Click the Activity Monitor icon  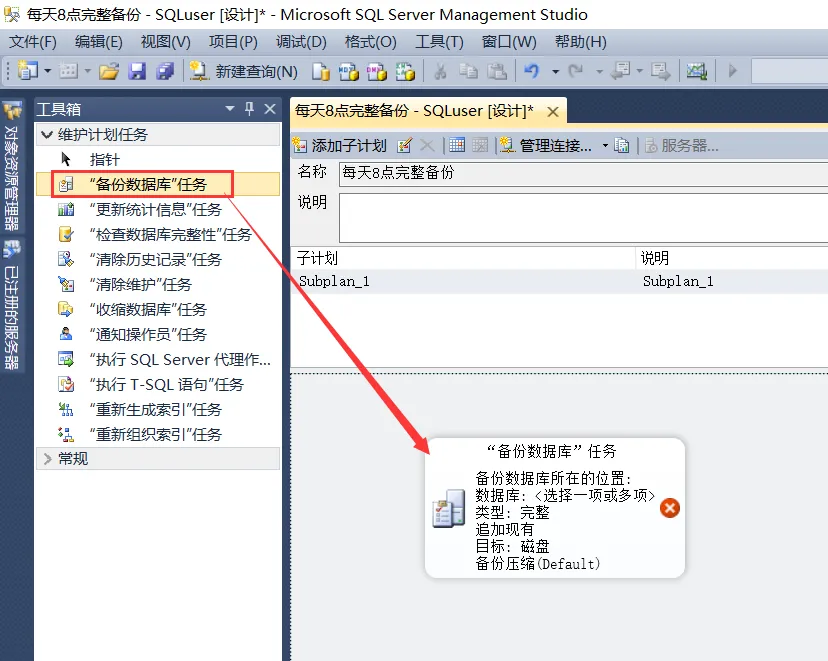697,71
